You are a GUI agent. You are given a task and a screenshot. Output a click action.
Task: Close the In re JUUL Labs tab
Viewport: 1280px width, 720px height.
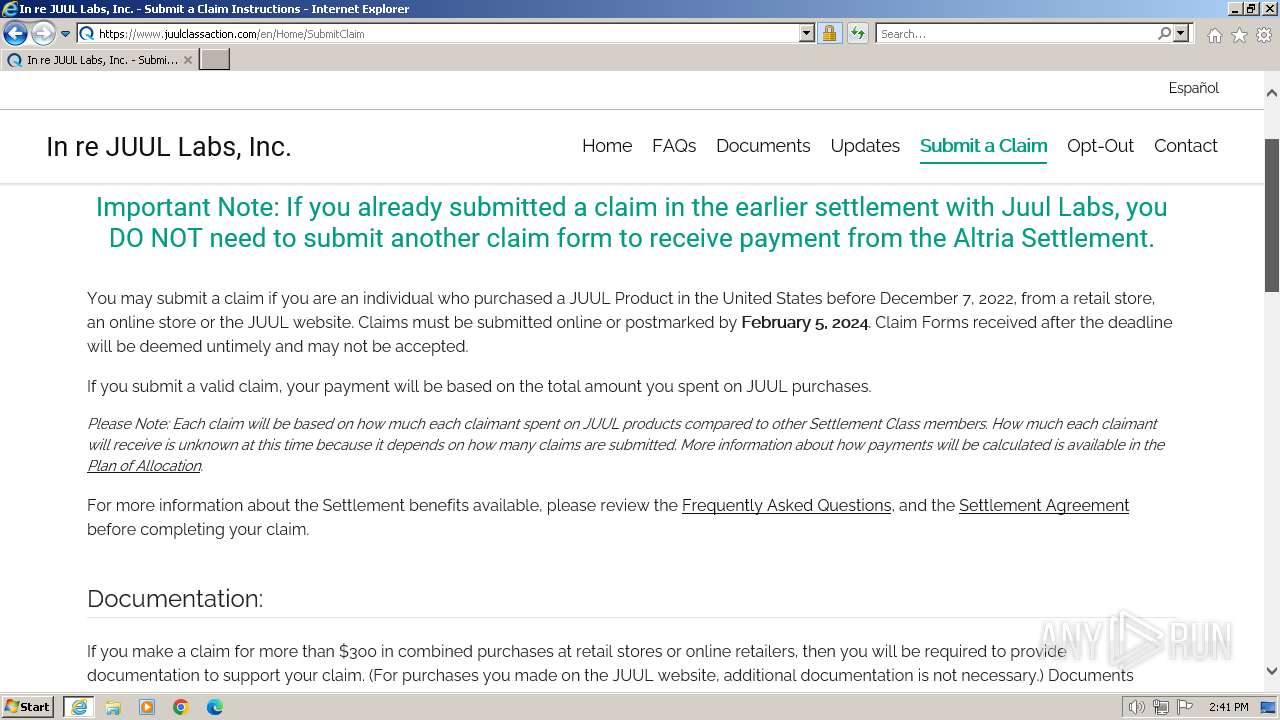click(187, 60)
